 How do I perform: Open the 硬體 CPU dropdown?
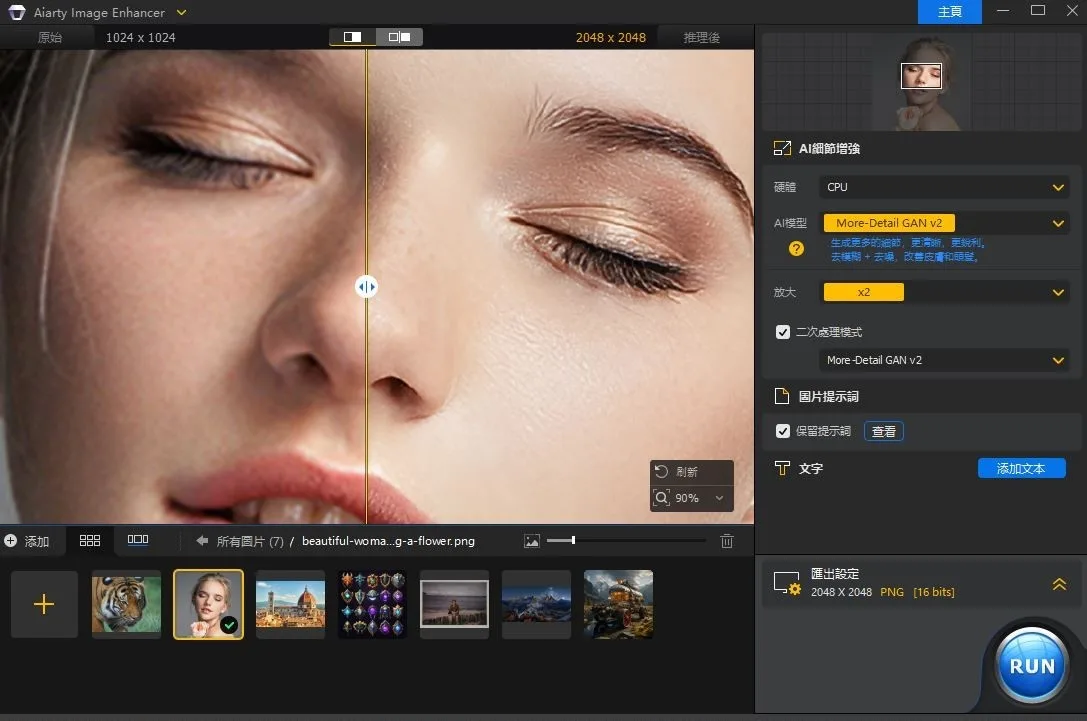click(944, 187)
